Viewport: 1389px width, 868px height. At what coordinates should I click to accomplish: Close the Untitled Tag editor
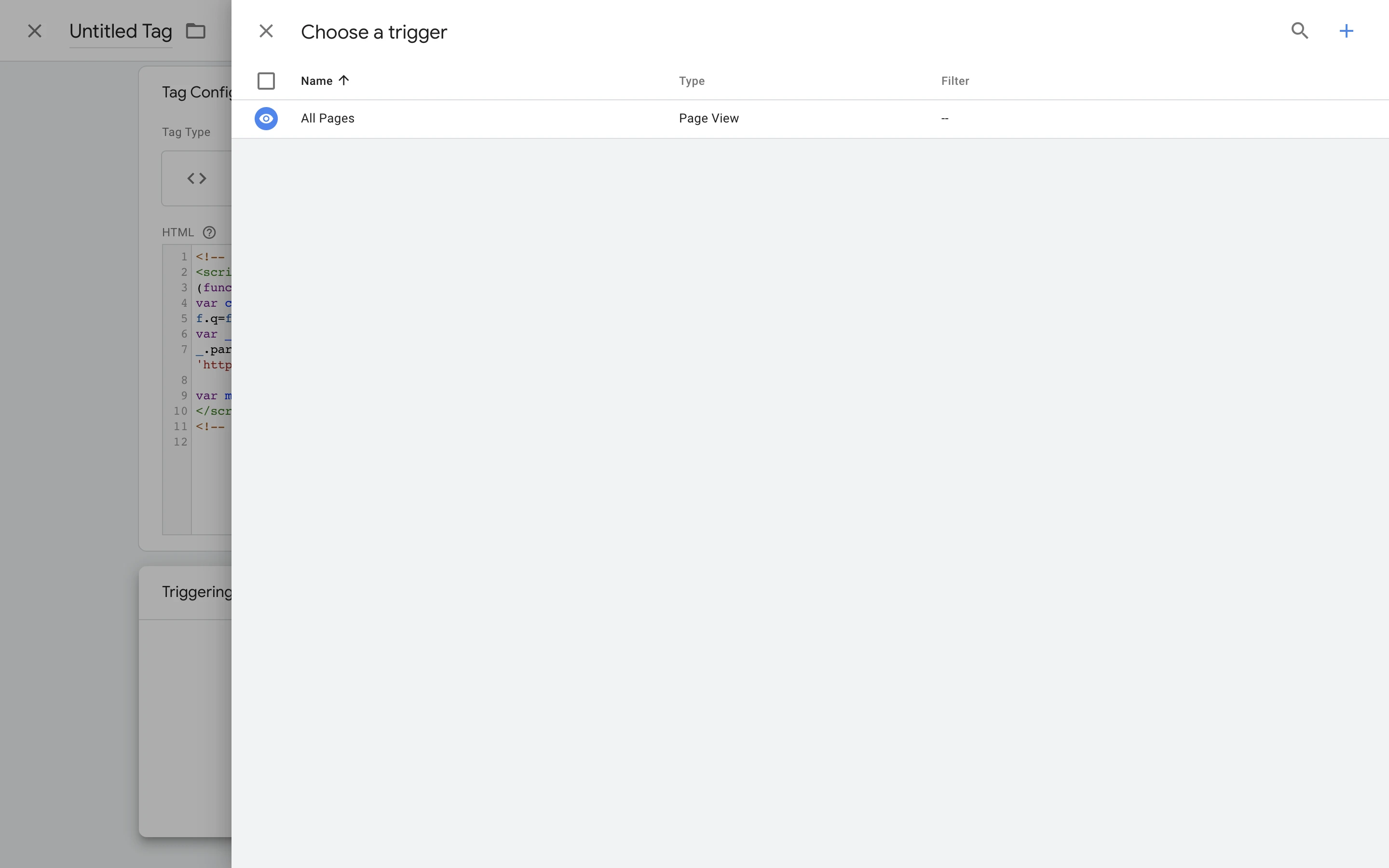coord(34,31)
